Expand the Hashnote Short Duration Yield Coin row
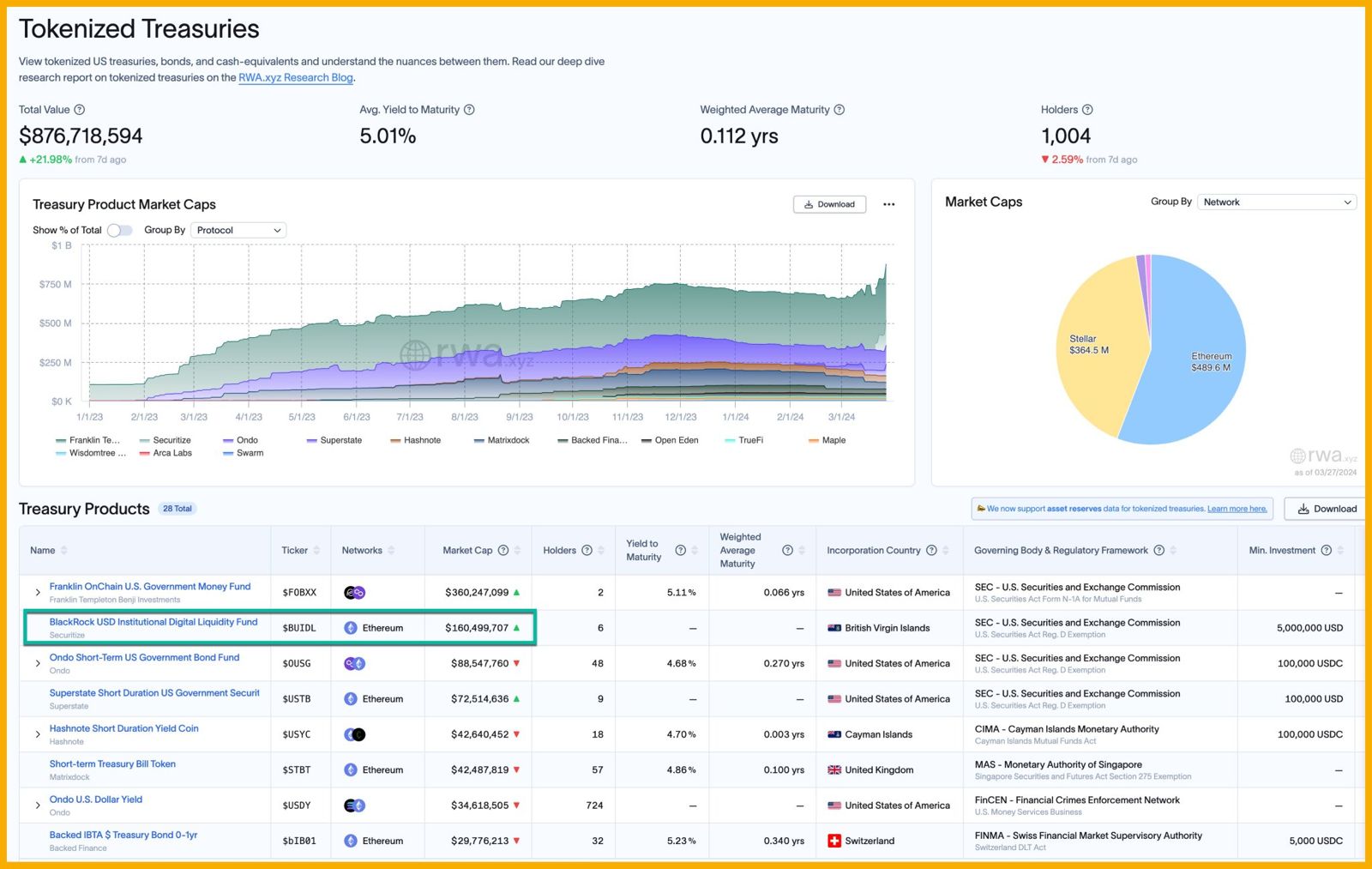 coord(38,734)
